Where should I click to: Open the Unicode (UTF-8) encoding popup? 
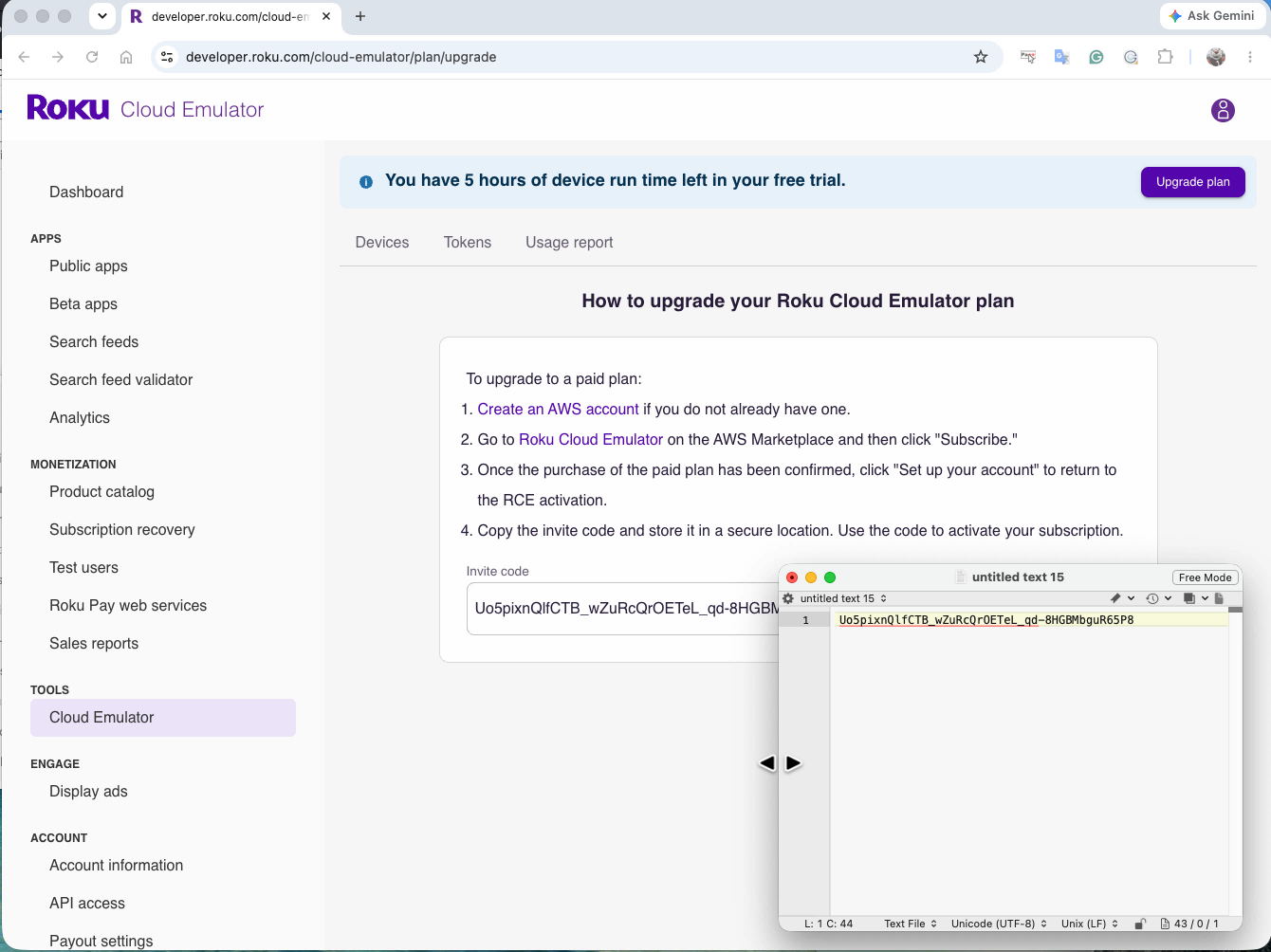[999, 924]
